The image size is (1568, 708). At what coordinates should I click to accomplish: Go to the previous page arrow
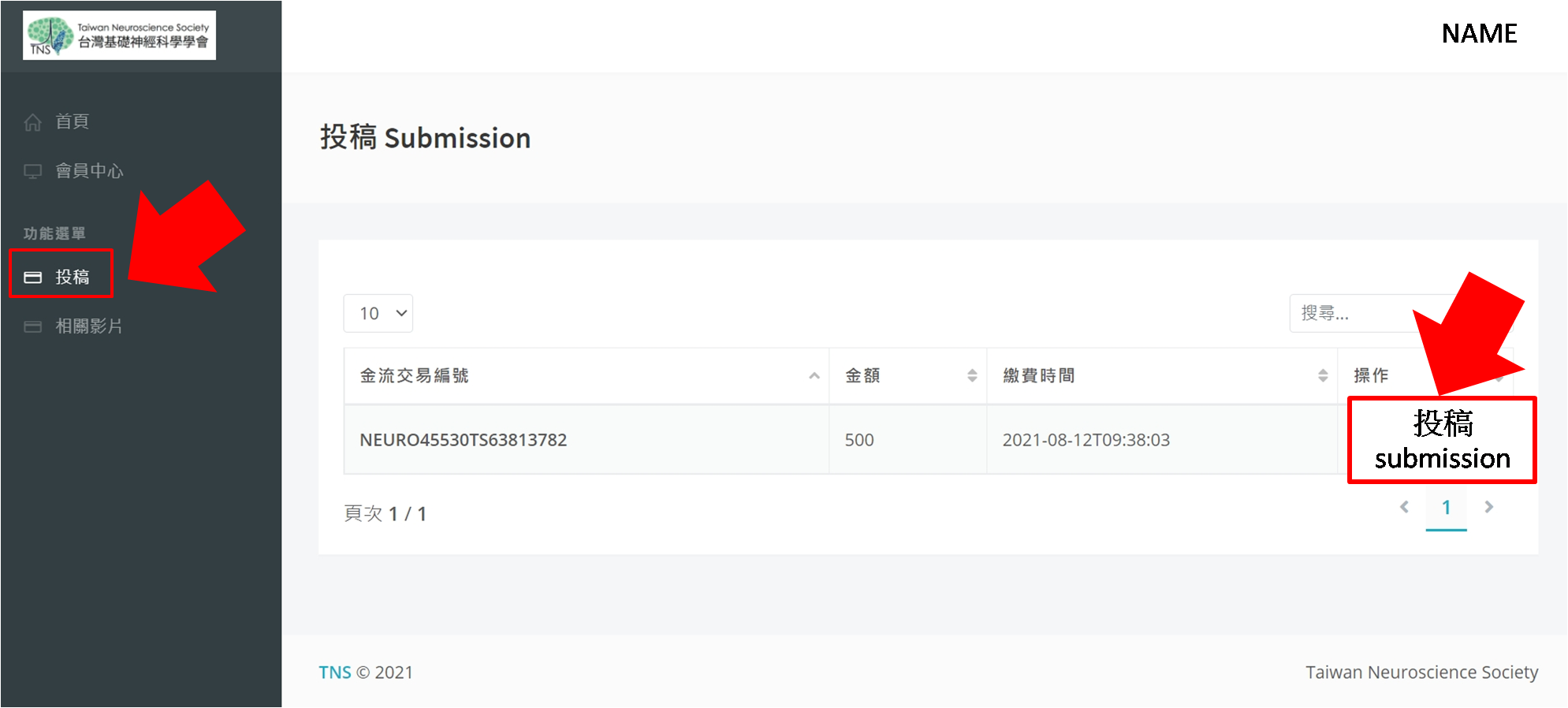1404,507
